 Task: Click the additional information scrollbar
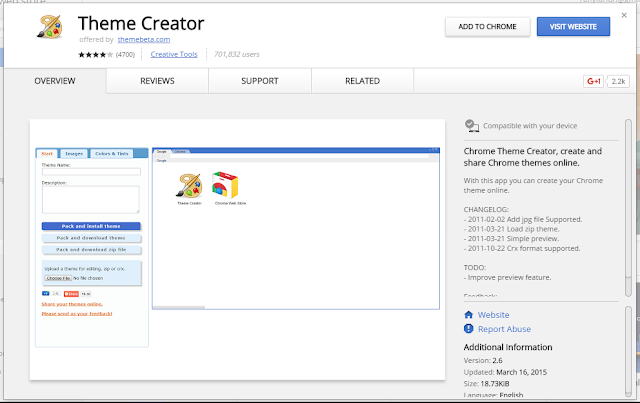628,351
